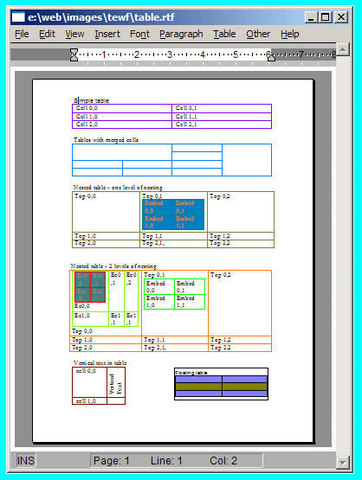Click the blue embedded nested table

[x=173, y=214]
